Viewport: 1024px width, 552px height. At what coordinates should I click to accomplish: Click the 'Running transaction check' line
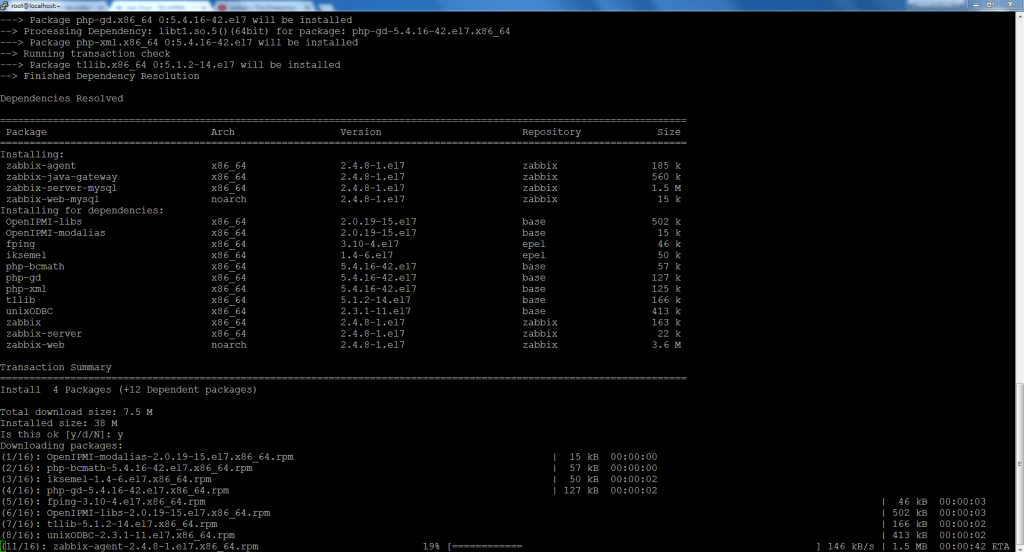(85, 54)
